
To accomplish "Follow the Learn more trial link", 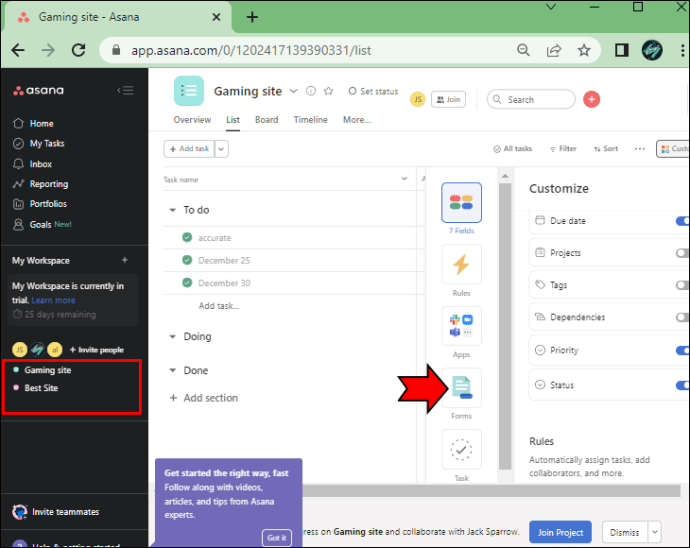I will [x=53, y=300].
